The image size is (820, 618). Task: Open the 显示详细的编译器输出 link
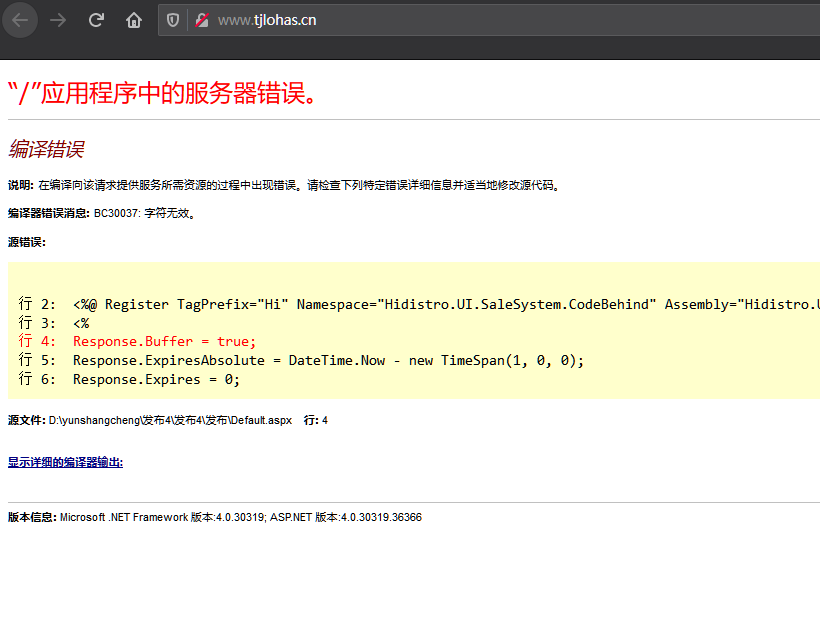pyautogui.click(x=65, y=462)
